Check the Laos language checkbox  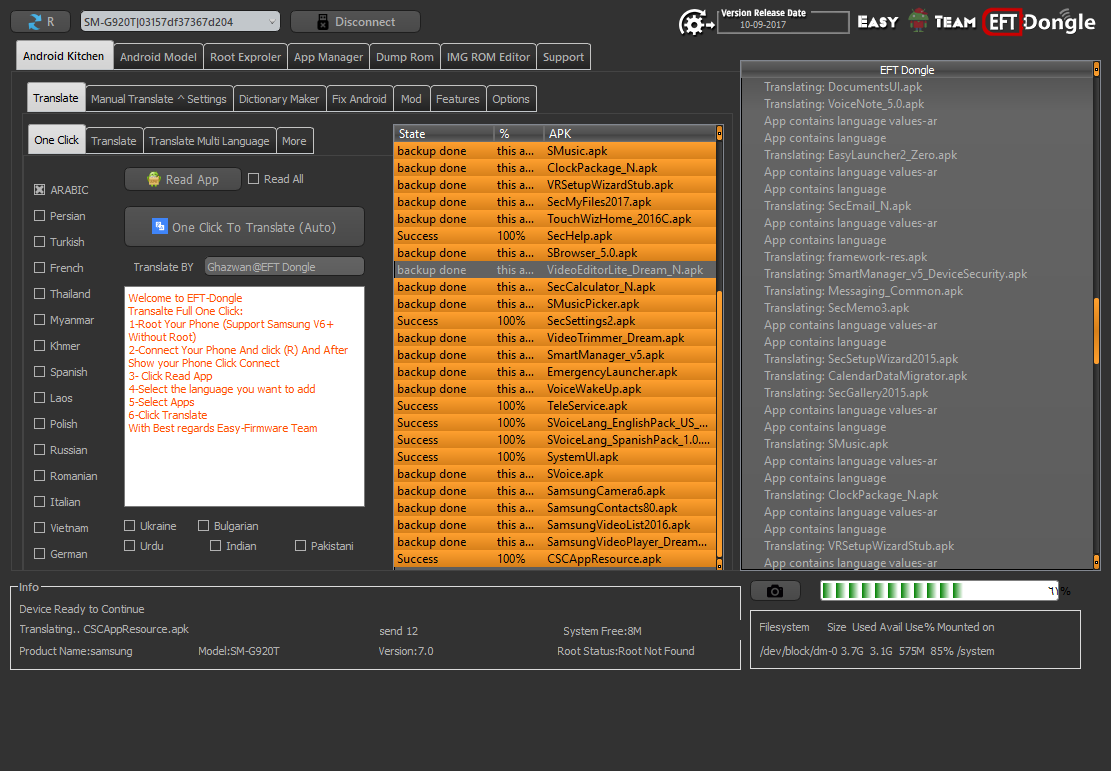tap(40, 398)
